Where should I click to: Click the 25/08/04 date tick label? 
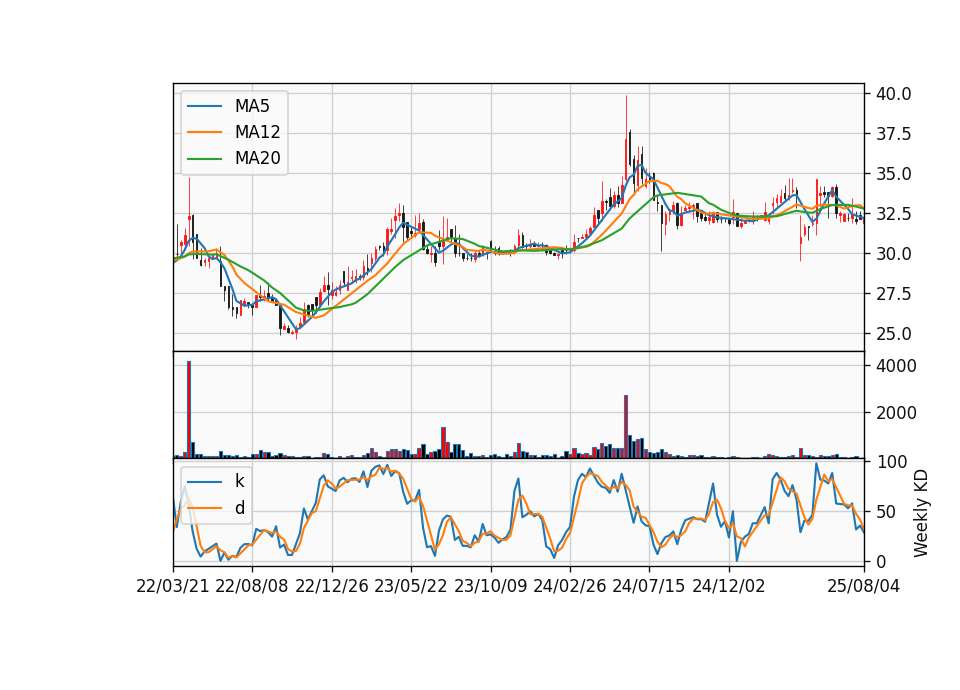click(863, 586)
